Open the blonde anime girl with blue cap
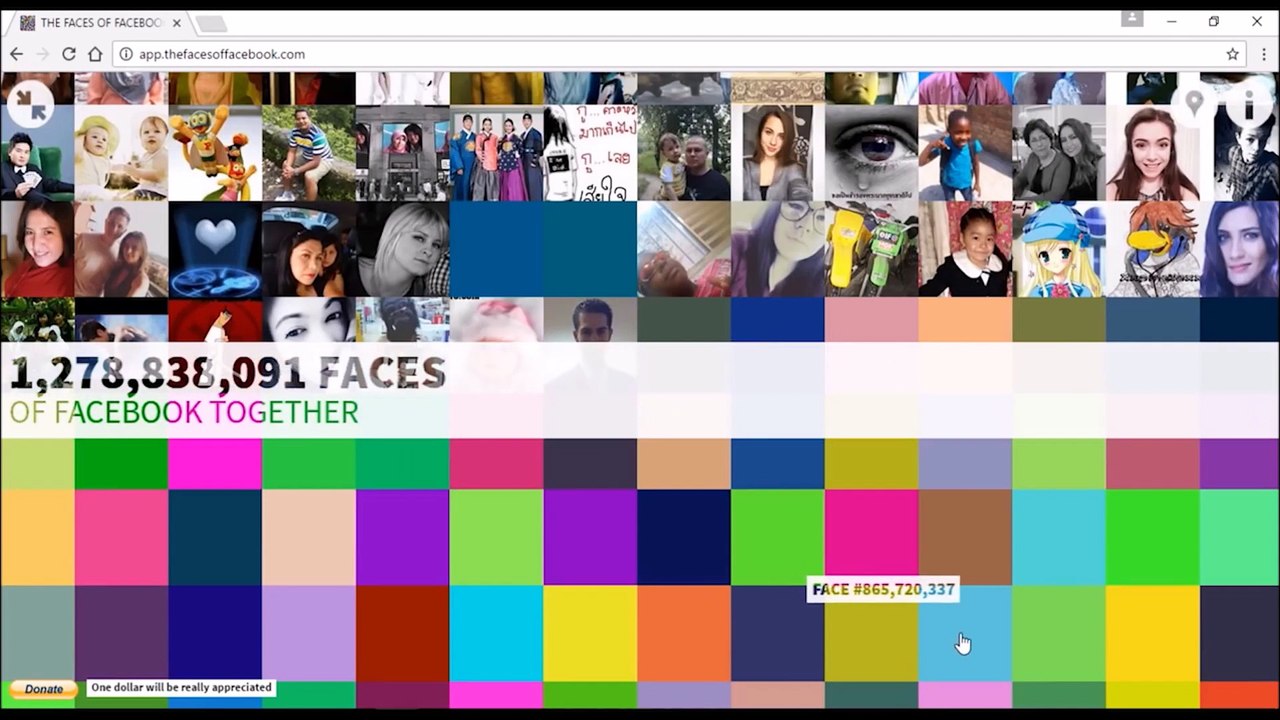The height and width of the screenshot is (720, 1280). pos(1059,249)
